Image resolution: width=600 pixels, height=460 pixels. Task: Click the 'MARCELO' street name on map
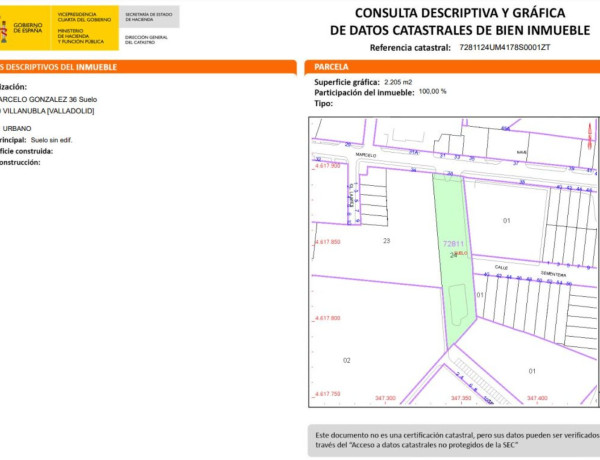coord(365,155)
